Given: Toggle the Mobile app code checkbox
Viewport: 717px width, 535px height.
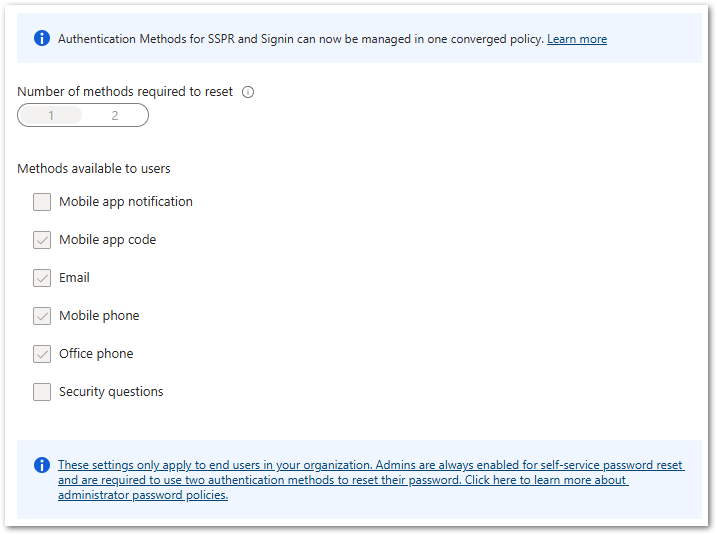Looking at the screenshot, I should click(x=42, y=240).
